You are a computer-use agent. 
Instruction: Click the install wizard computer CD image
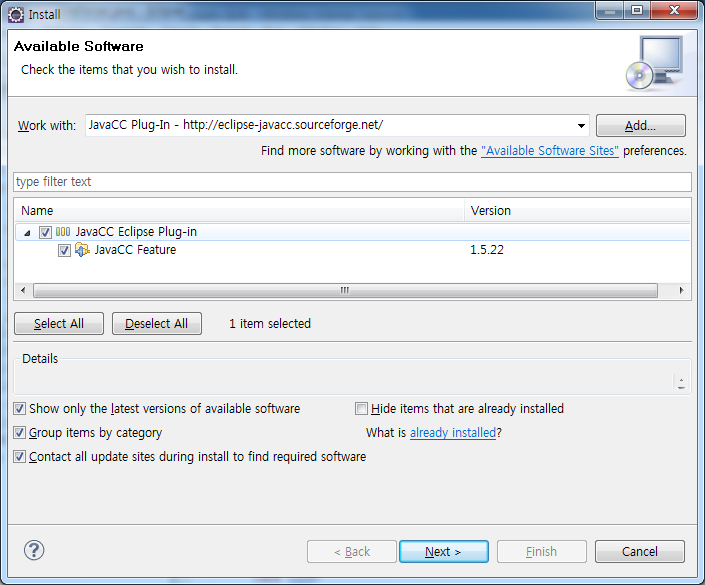[656, 63]
